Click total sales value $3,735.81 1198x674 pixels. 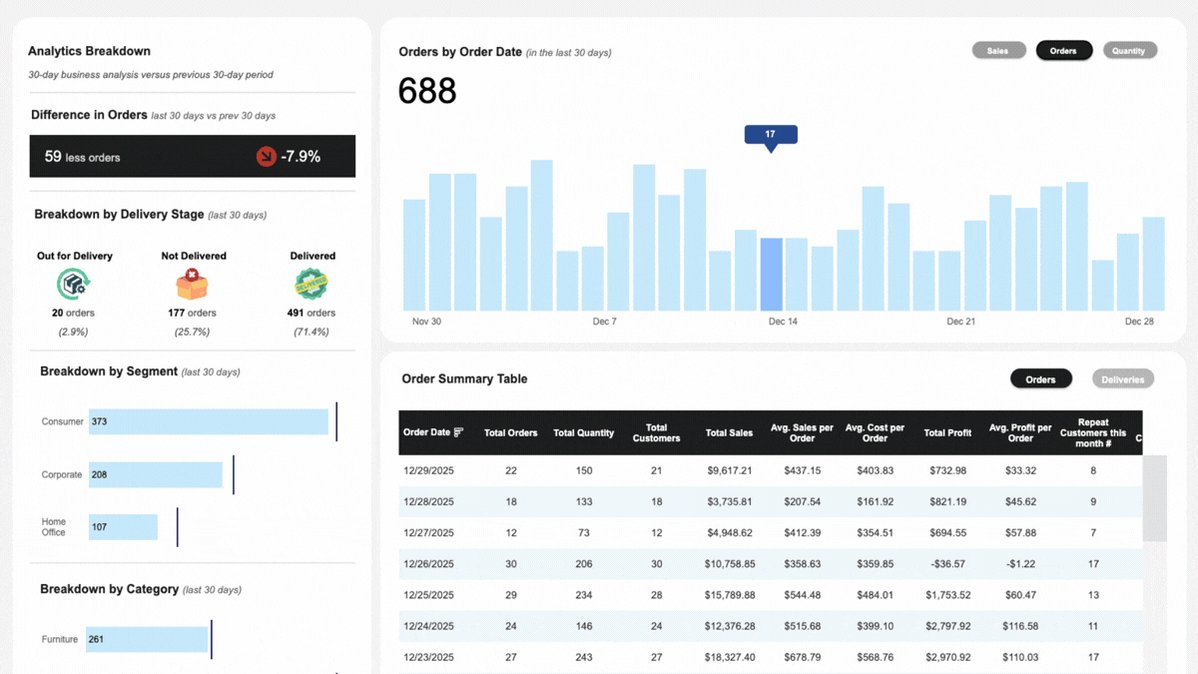coord(730,502)
